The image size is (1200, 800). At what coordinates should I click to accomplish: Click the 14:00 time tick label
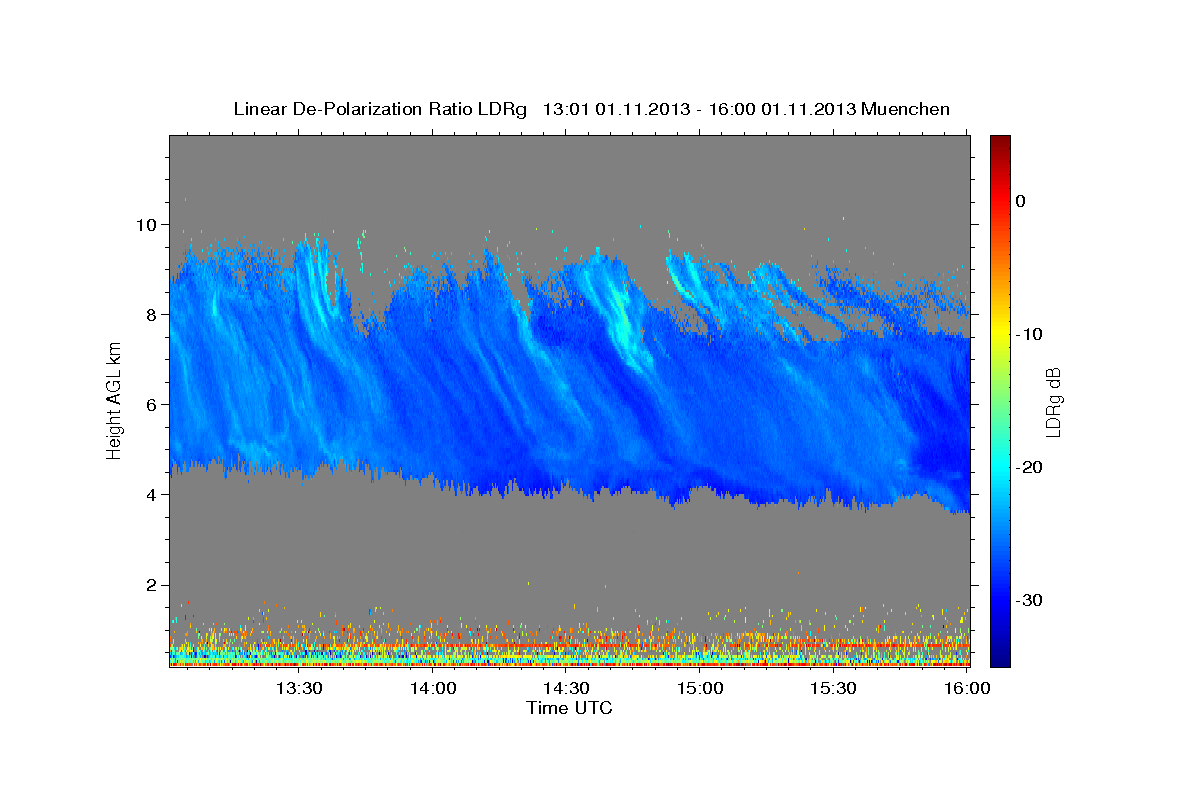(x=433, y=688)
